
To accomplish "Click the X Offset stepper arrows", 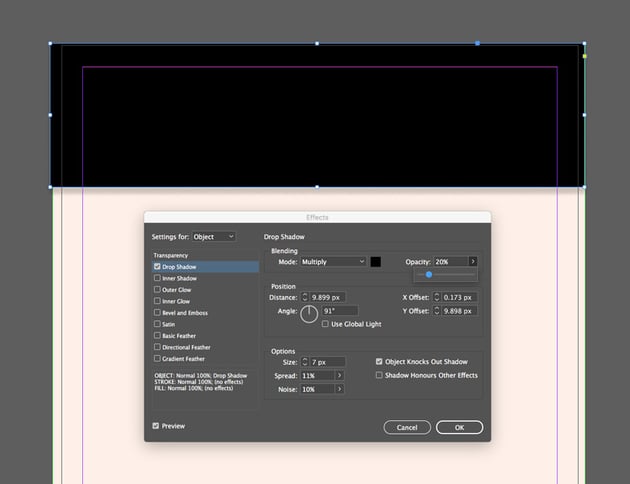I will 437,297.
